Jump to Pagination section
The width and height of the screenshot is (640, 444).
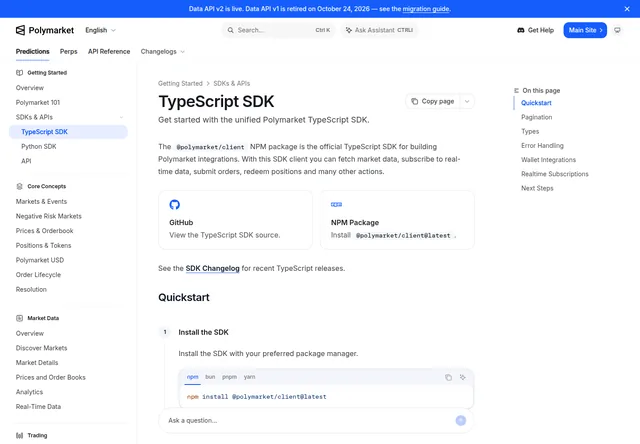536,117
